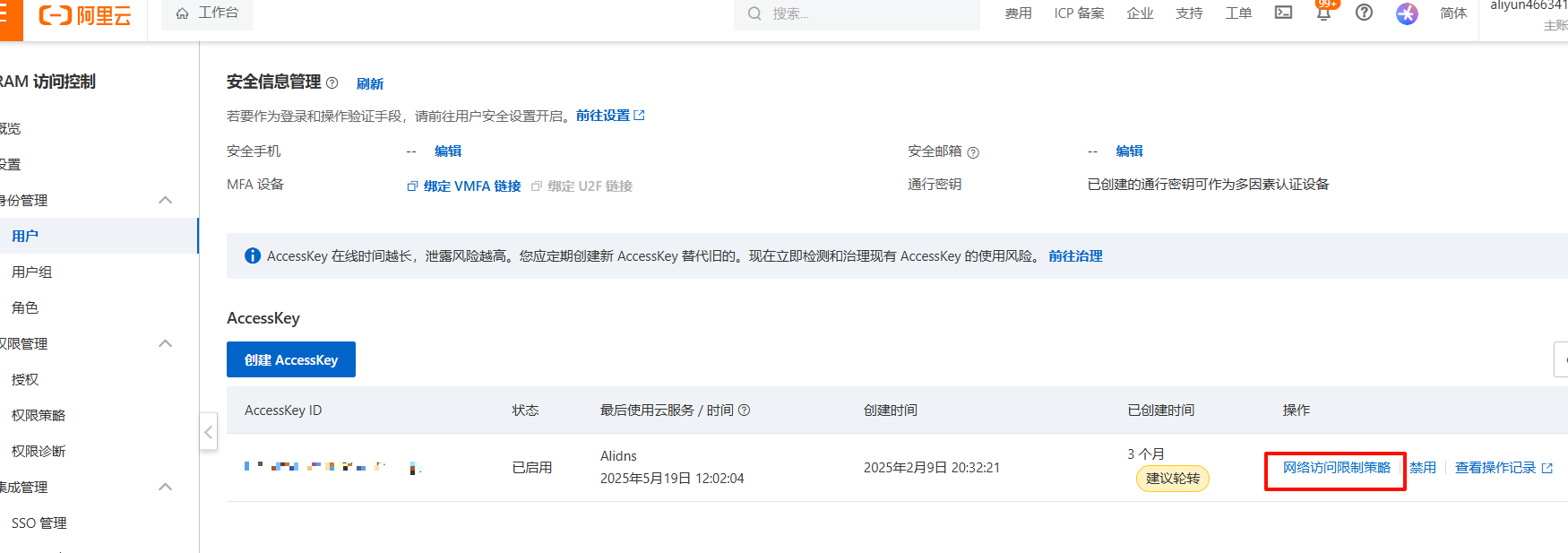Open the ICP 备案 menu
This screenshot has width=1568, height=553.
click(1079, 13)
